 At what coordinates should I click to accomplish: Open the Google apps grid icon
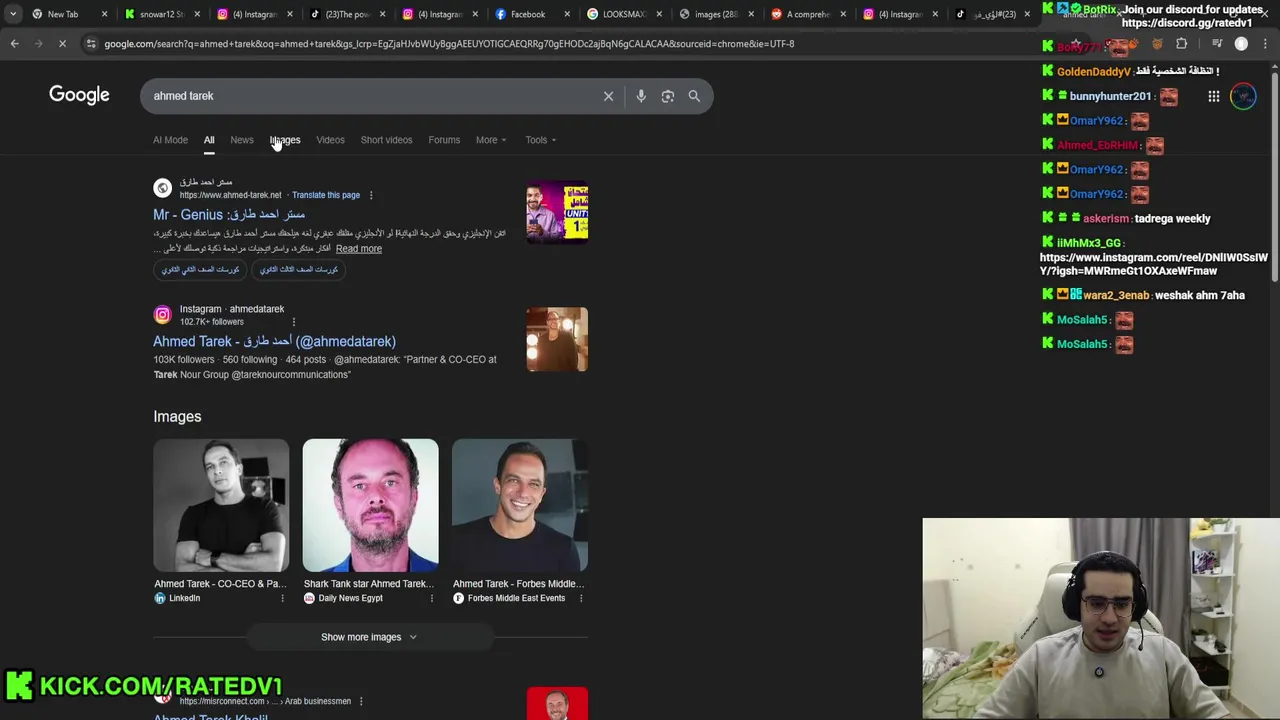click(x=1213, y=97)
